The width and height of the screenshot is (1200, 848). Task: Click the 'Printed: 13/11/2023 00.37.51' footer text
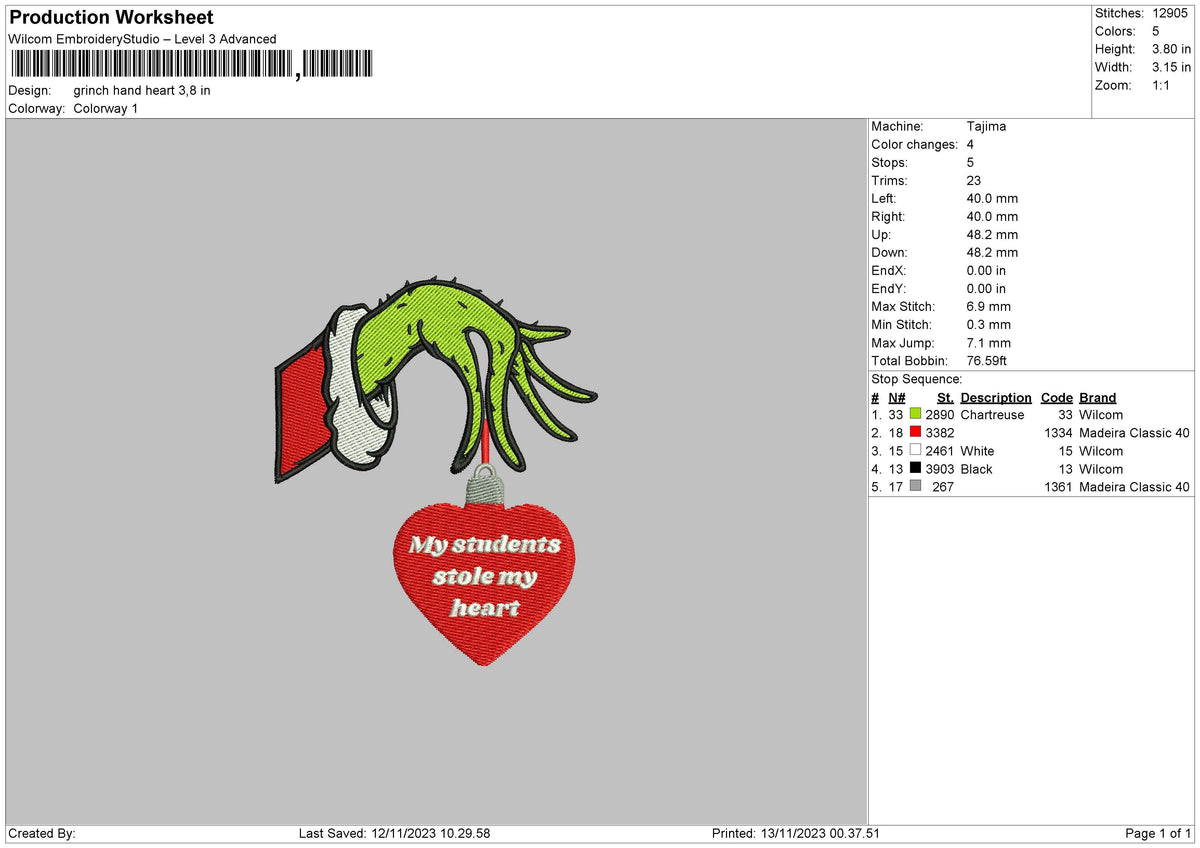[x=795, y=834]
